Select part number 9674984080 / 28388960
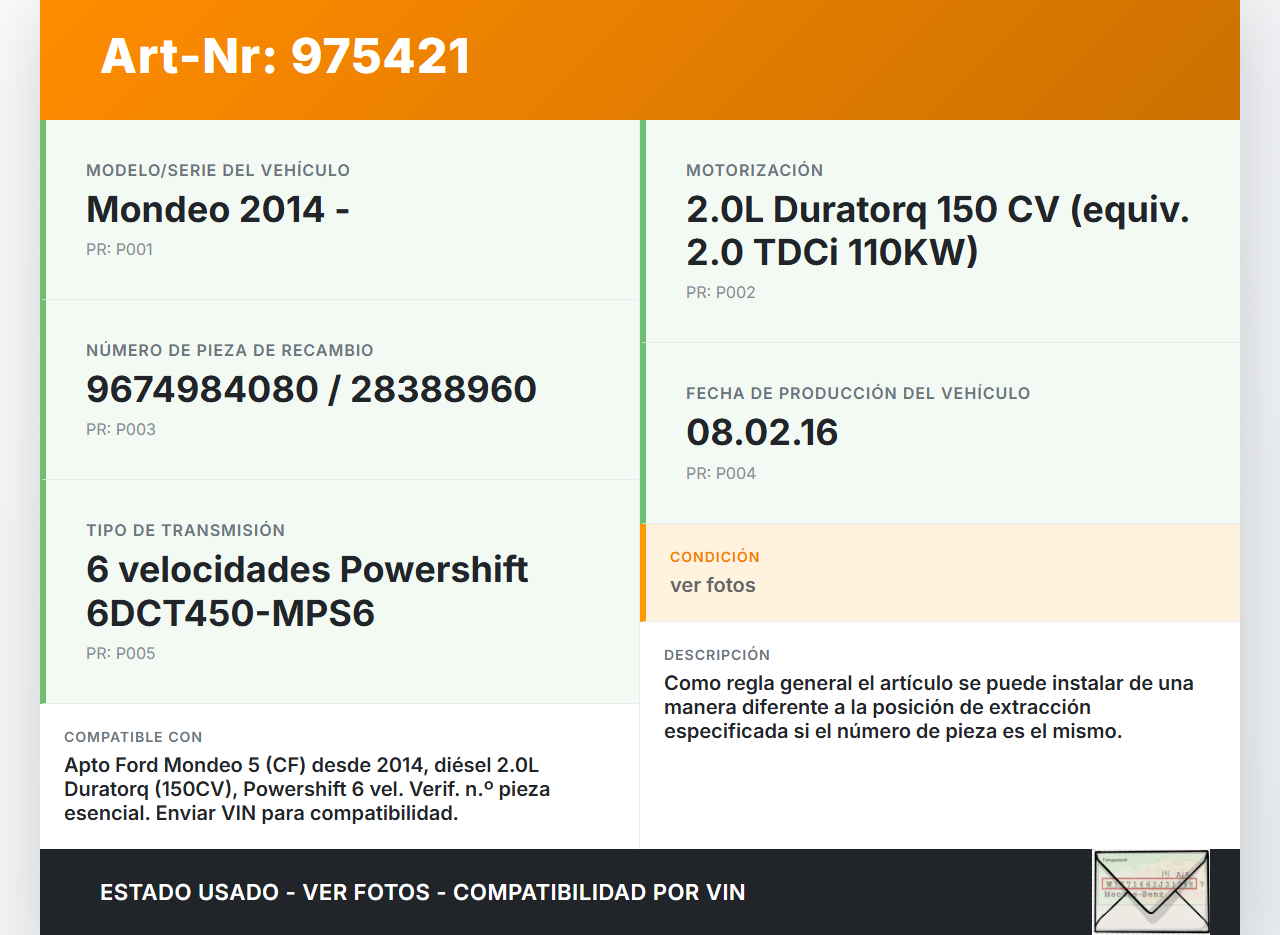Image resolution: width=1280 pixels, height=935 pixels. click(x=311, y=389)
